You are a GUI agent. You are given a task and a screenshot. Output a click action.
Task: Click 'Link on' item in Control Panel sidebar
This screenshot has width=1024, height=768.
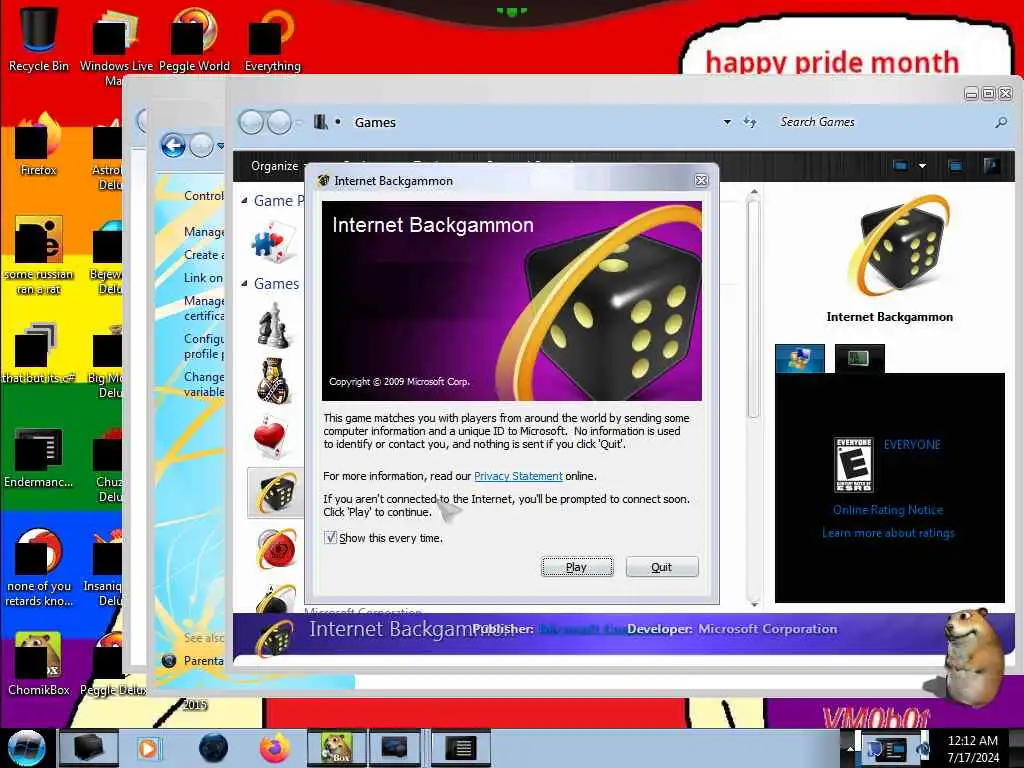(x=203, y=278)
